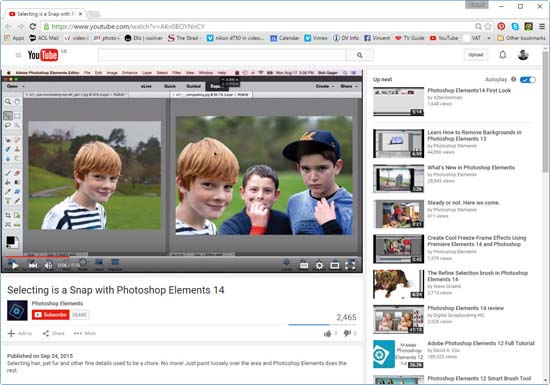
Task: Open the video settings gear
Action: pyautogui.click(x=319, y=265)
